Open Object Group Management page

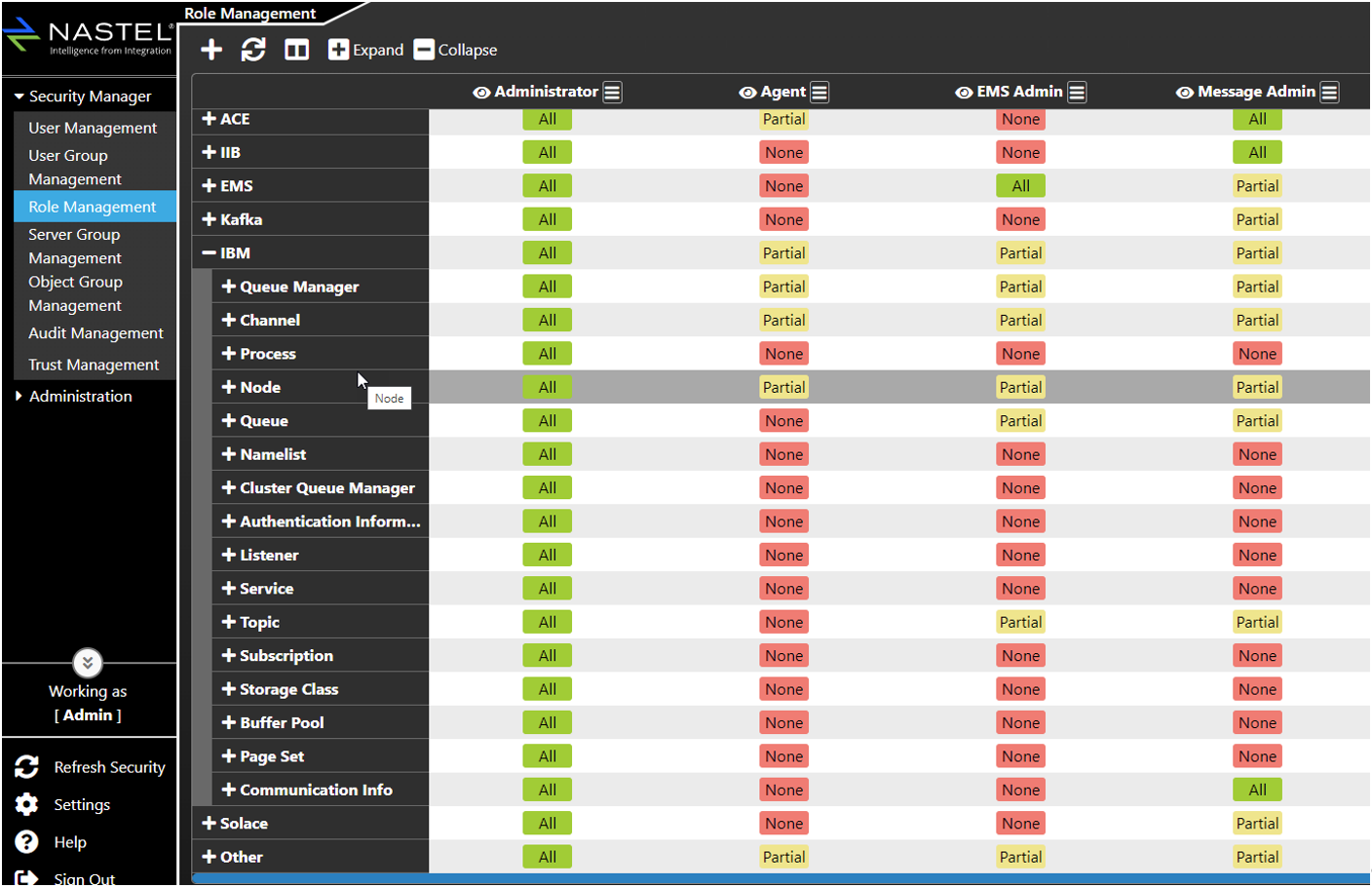75,293
